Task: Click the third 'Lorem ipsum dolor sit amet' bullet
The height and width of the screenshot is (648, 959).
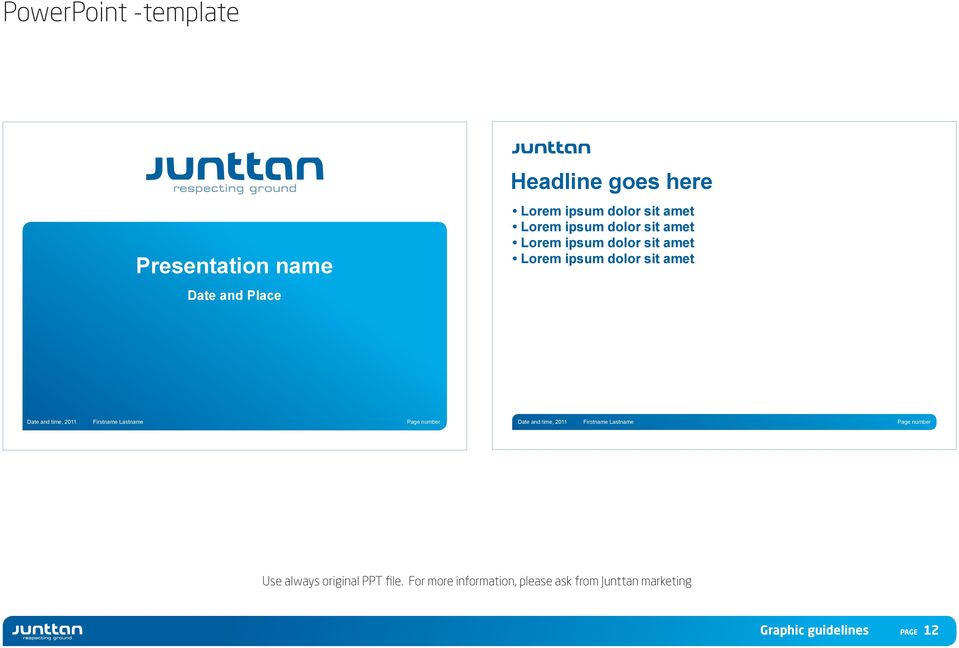Action: [604, 243]
